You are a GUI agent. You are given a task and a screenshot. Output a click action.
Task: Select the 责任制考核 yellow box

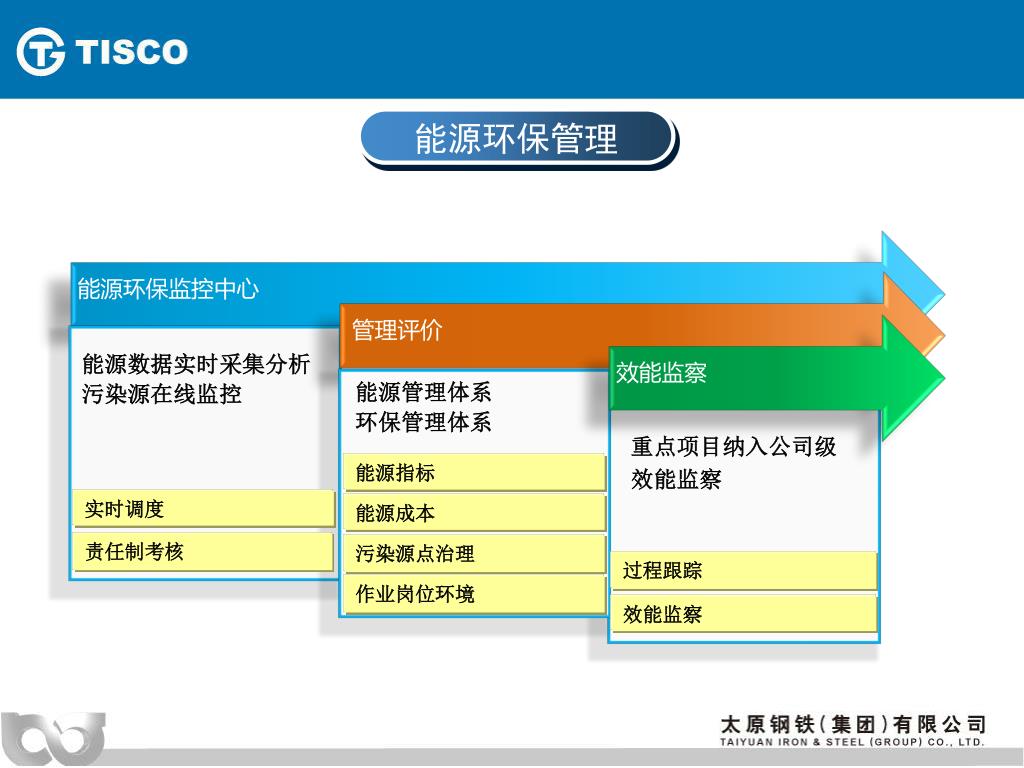(204, 552)
